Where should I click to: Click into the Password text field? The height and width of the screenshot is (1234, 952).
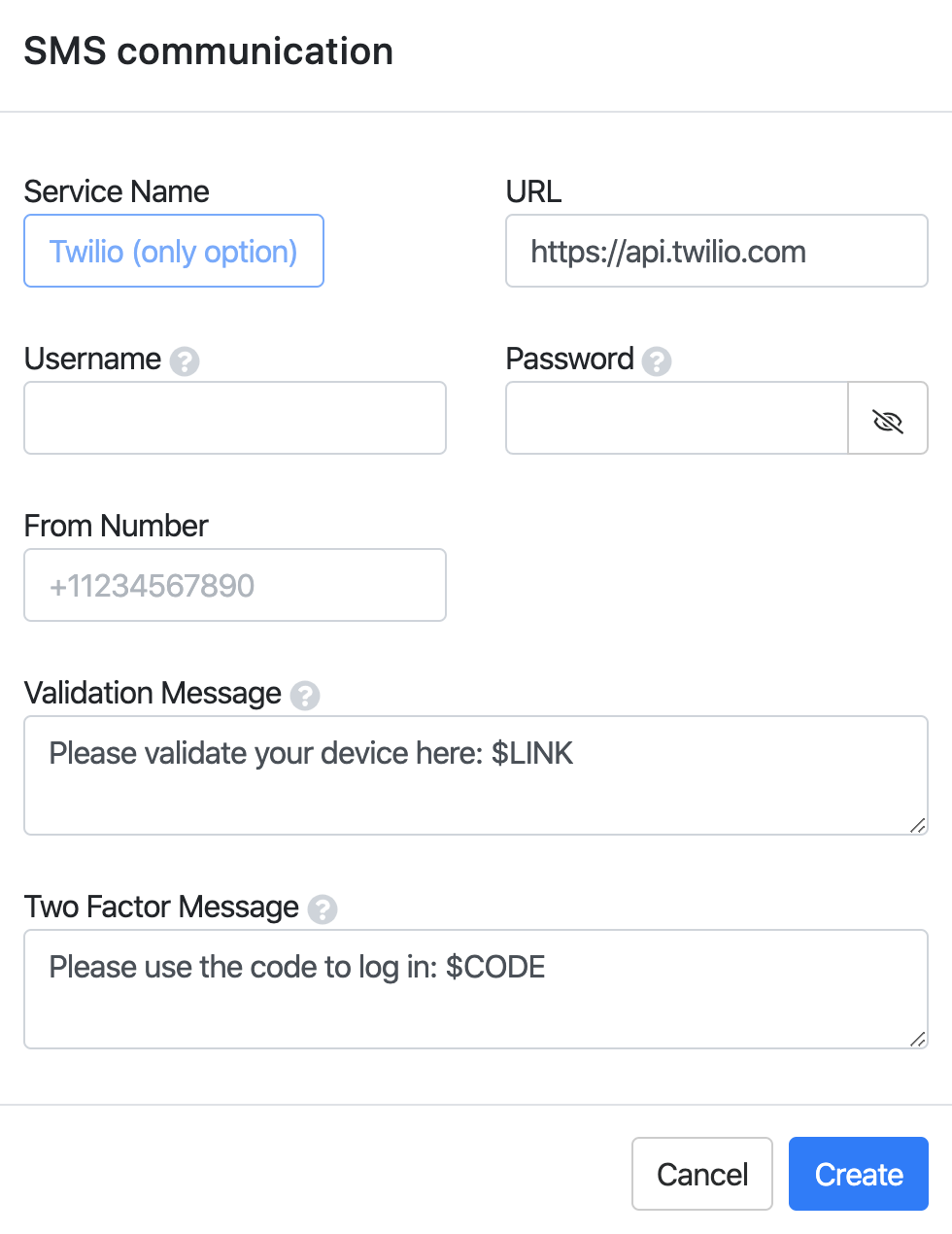[x=677, y=419]
